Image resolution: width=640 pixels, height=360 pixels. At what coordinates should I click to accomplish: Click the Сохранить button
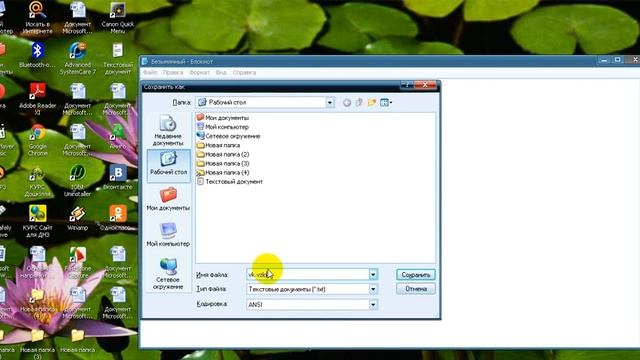click(416, 275)
